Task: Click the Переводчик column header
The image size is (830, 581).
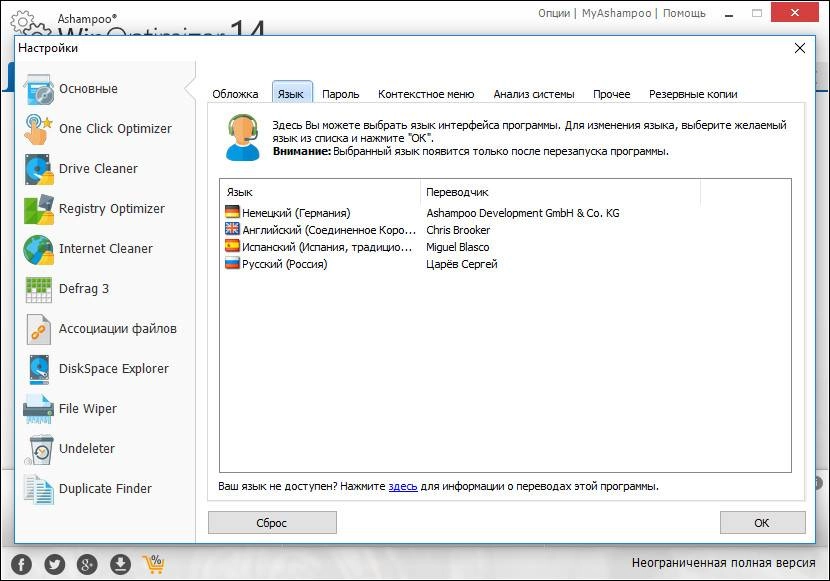Action: (x=561, y=192)
